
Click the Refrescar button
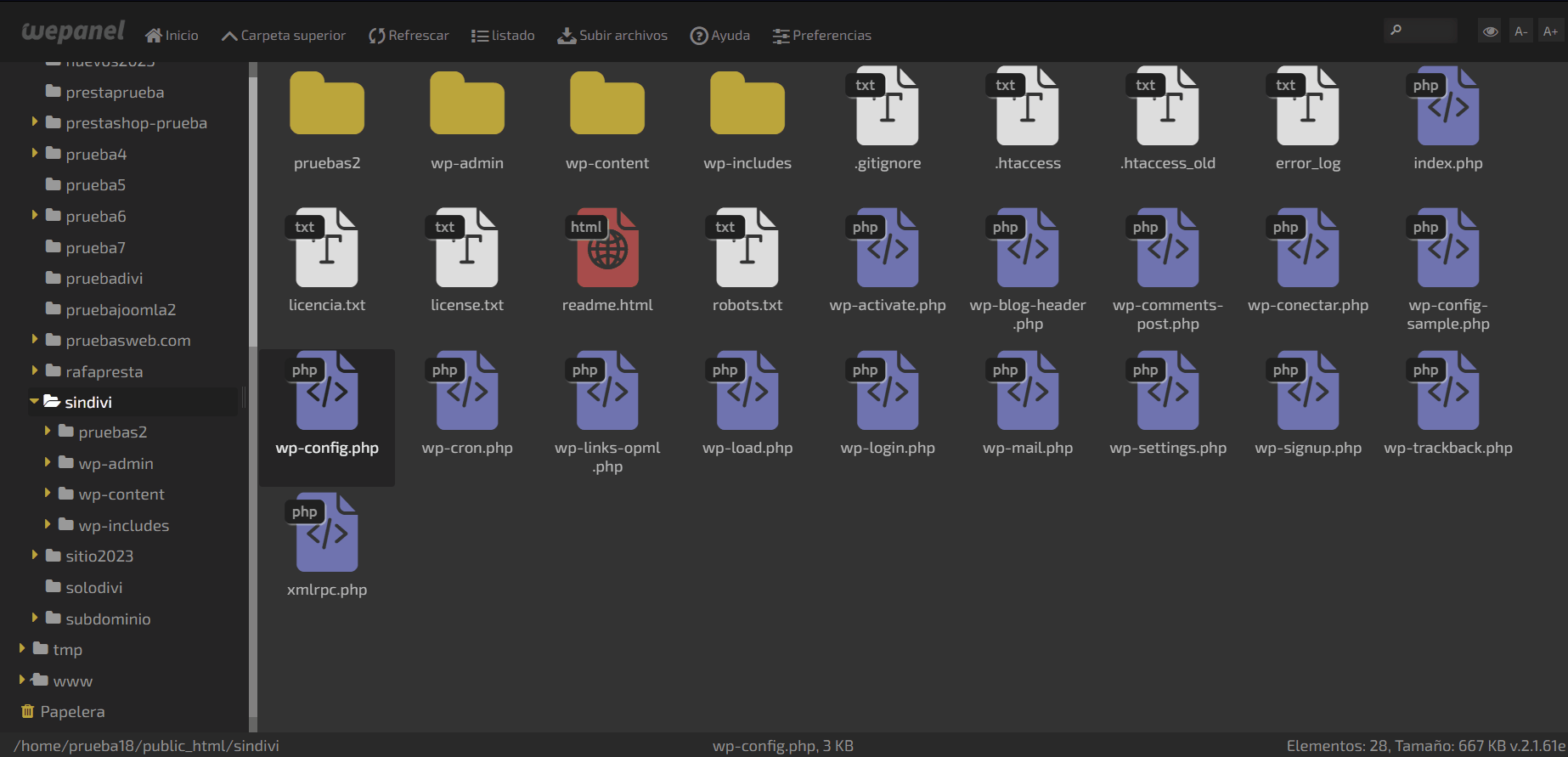tap(409, 36)
